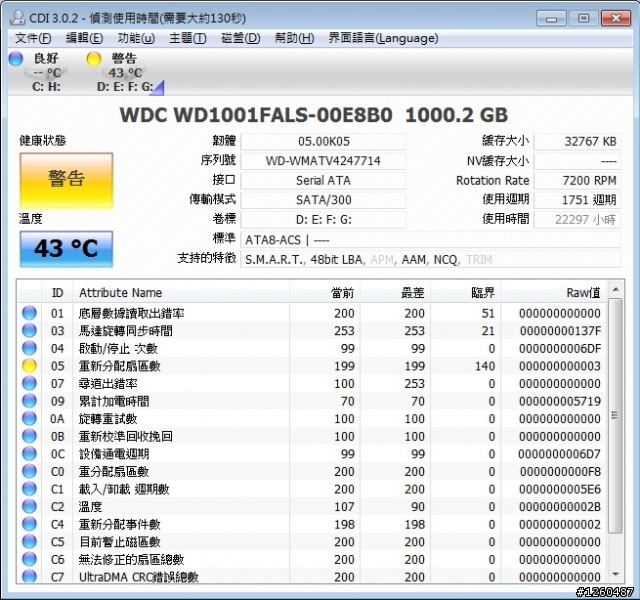Image resolution: width=640 pixels, height=600 pixels.
Task: Click the status orb of attribute 07
Action: [29, 383]
